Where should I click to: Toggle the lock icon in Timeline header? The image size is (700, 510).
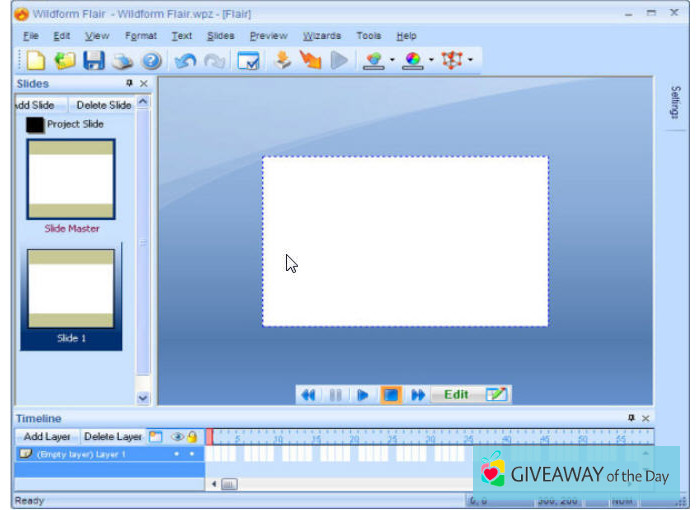(191, 436)
